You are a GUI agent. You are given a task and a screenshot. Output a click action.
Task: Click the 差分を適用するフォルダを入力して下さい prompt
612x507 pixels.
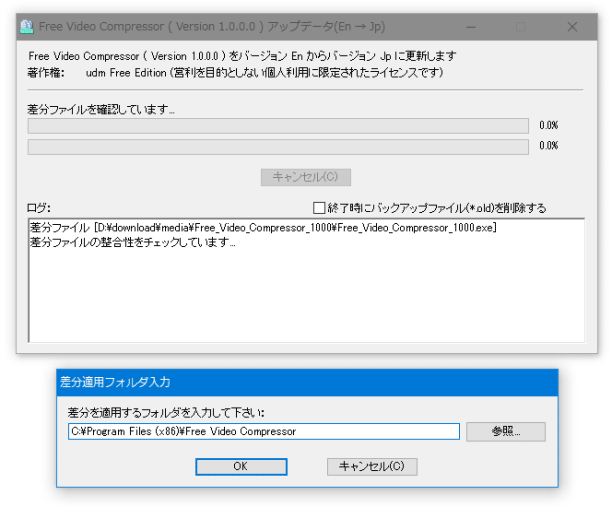pos(166,412)
